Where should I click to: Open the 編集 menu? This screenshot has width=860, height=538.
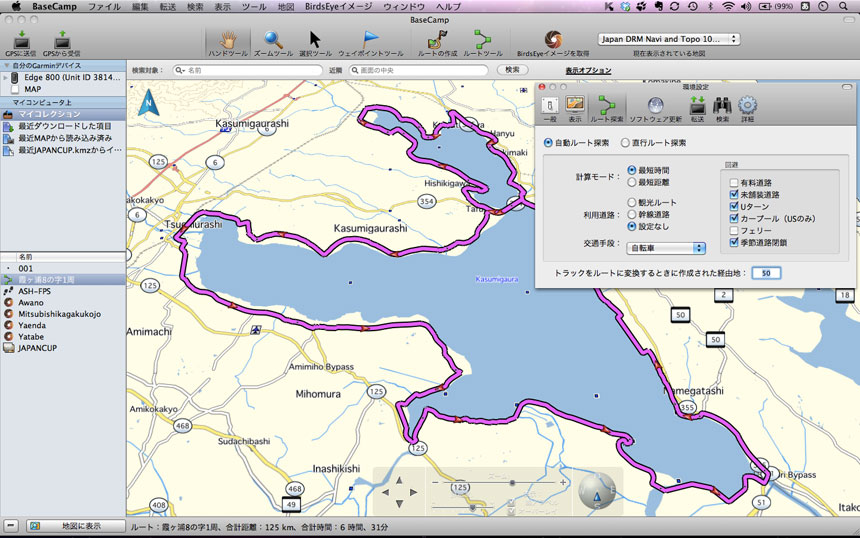[x=140, y=7]
